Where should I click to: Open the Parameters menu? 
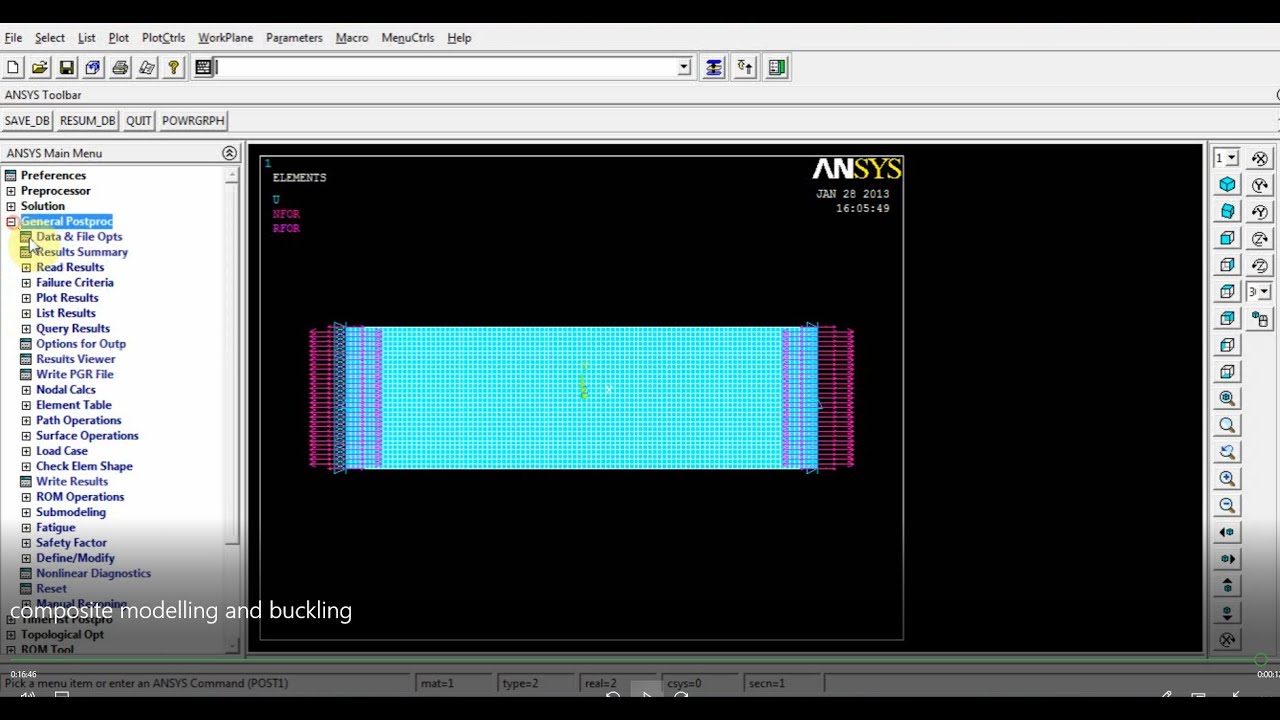(x=294, y=38)
